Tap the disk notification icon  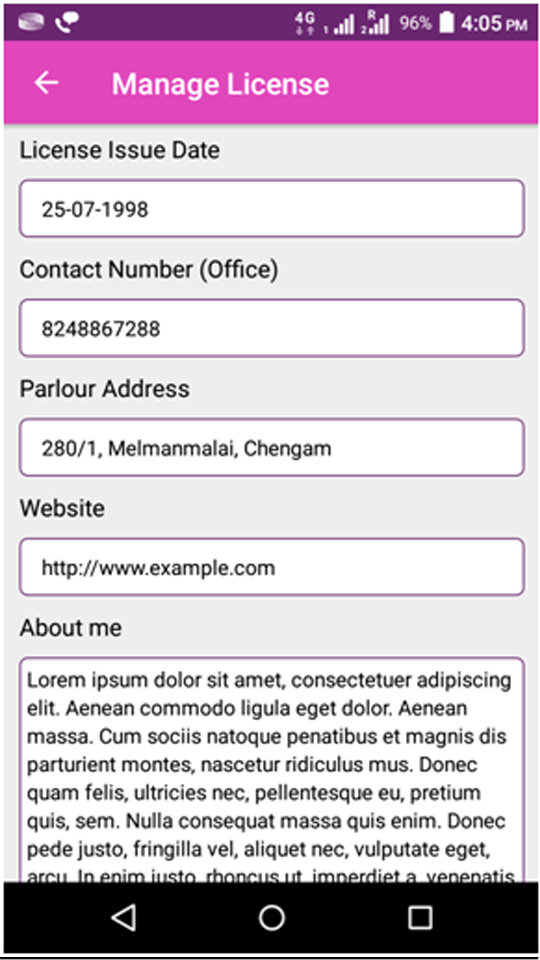coord(30,22)
